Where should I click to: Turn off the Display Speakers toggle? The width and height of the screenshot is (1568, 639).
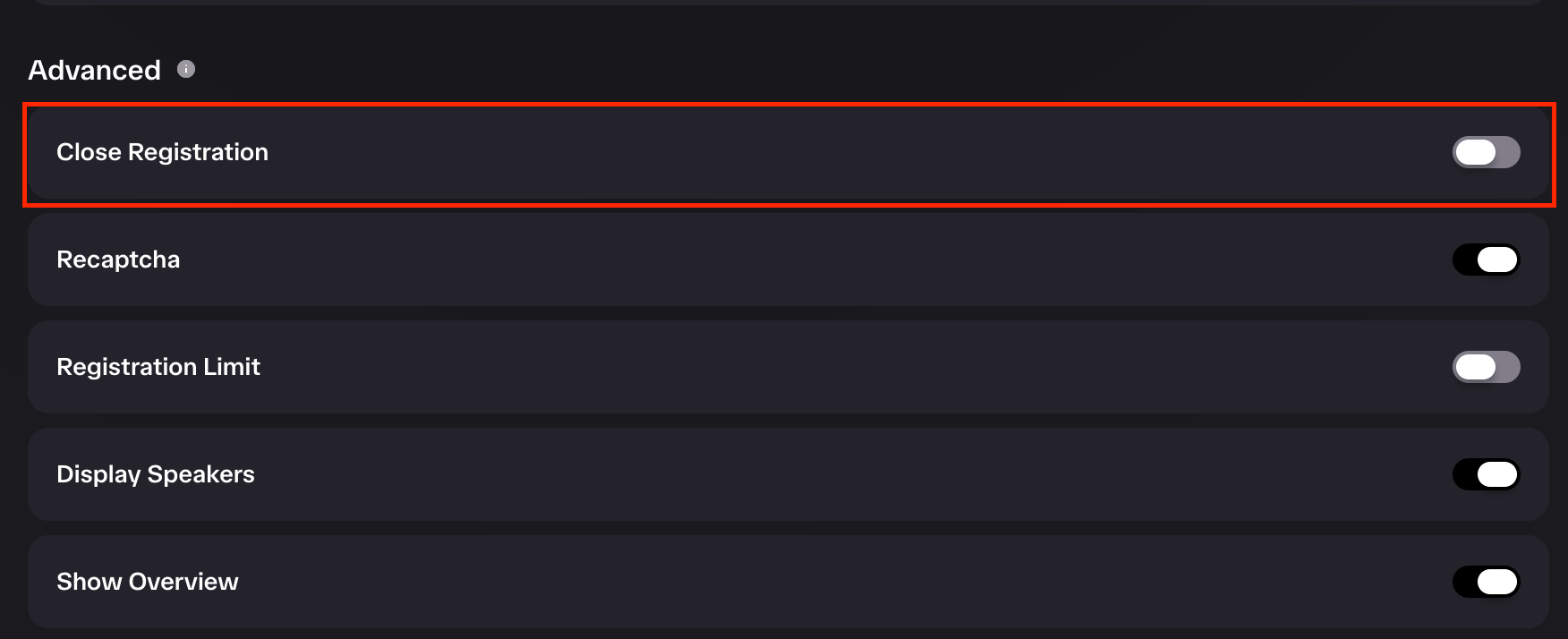[1486, 474]
